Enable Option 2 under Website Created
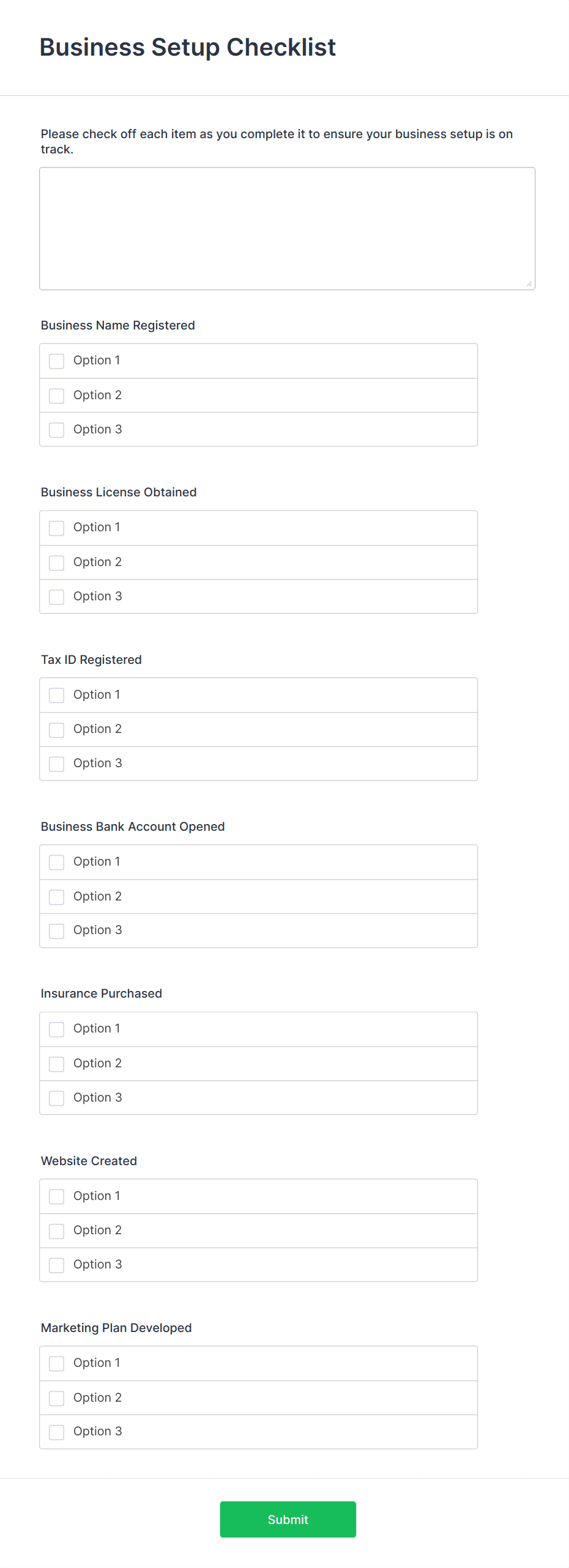Image resolution: width=569 pixels, height=1568 pixels. pos(57,1231)
